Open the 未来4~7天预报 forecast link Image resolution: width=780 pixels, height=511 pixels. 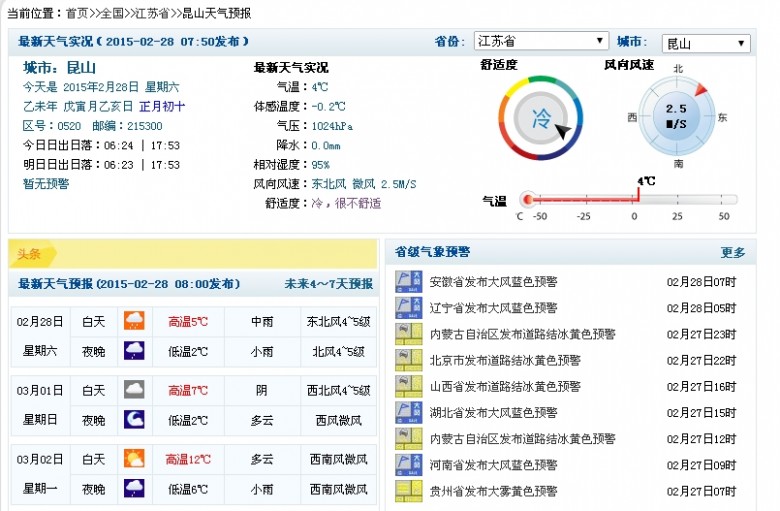[328, 284]
